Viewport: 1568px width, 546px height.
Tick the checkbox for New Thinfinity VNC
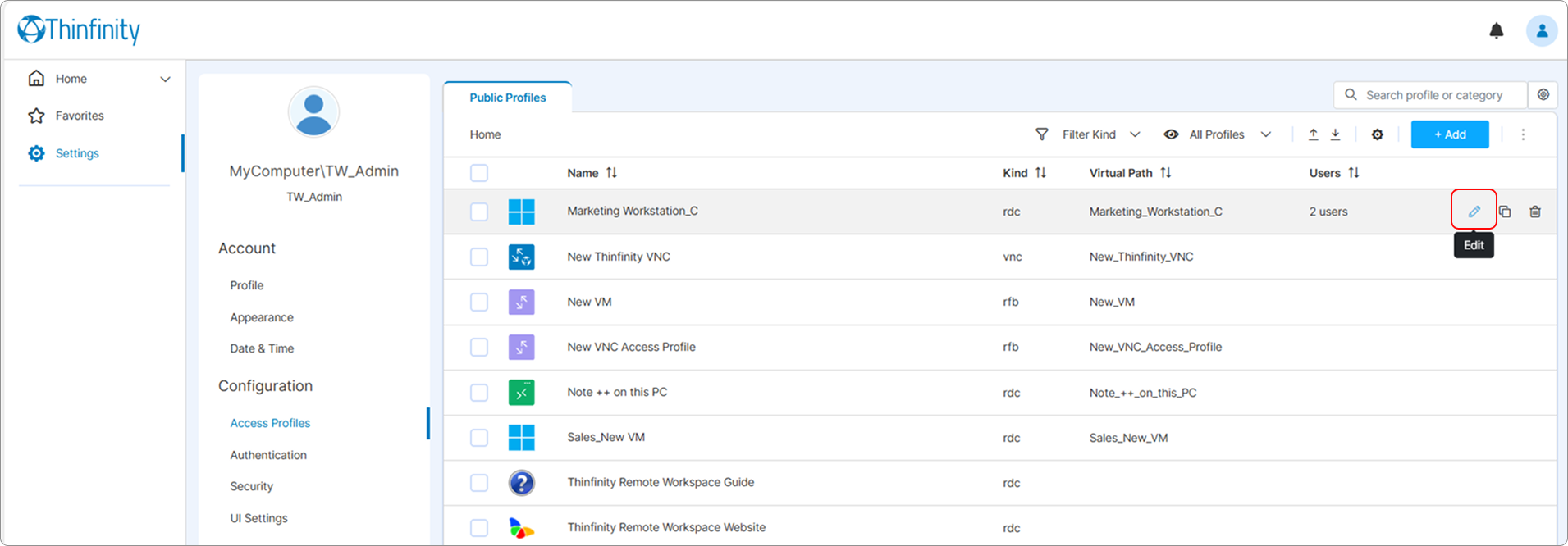[479, 257]
